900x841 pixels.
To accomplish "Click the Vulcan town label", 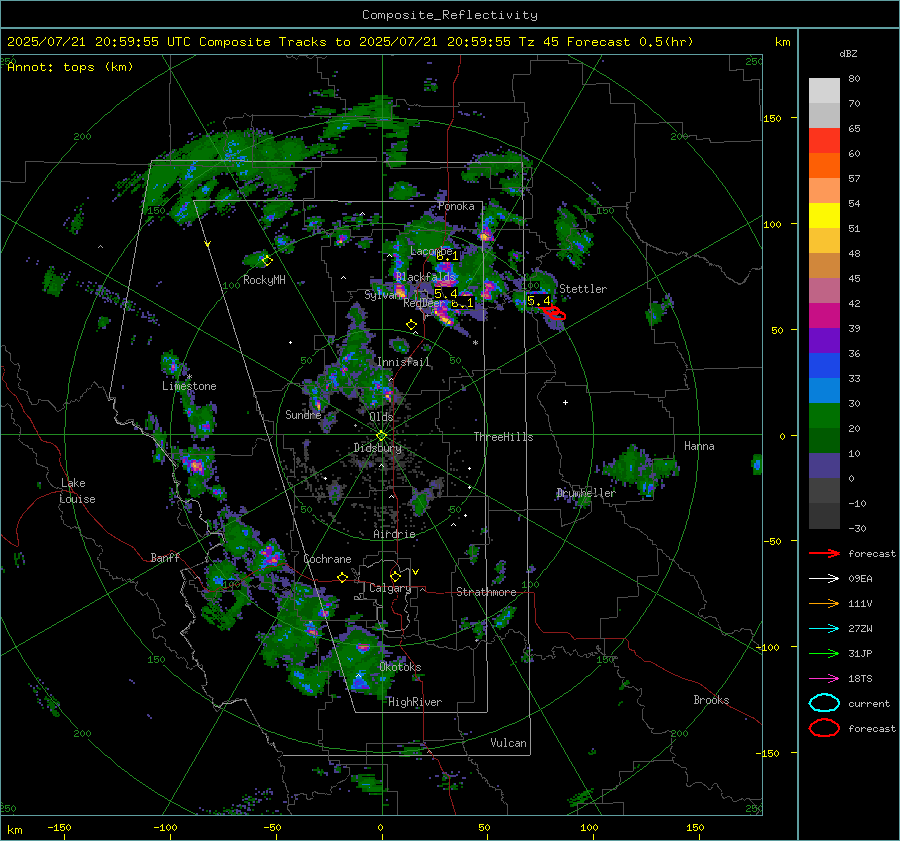I will click(509, 743).
